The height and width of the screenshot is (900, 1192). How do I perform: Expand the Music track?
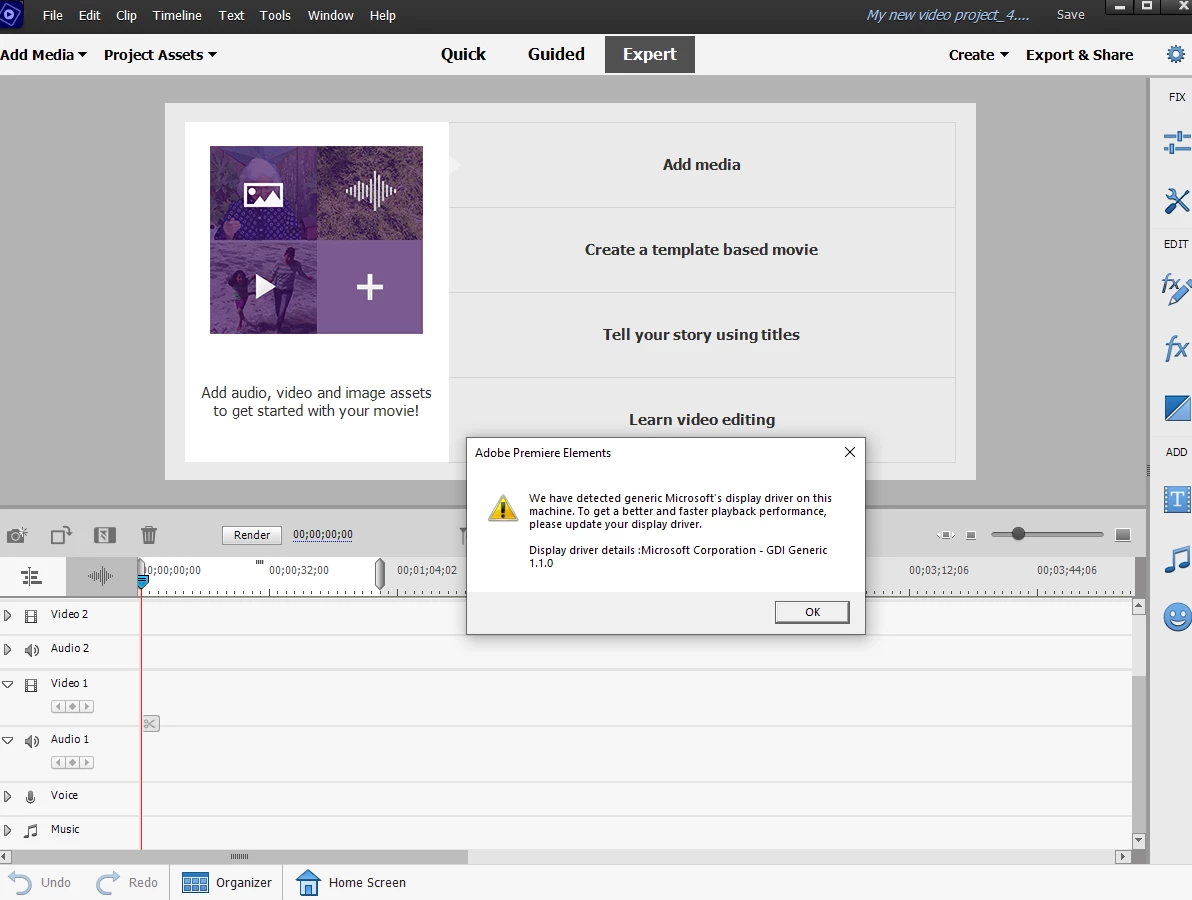point(8,831)
